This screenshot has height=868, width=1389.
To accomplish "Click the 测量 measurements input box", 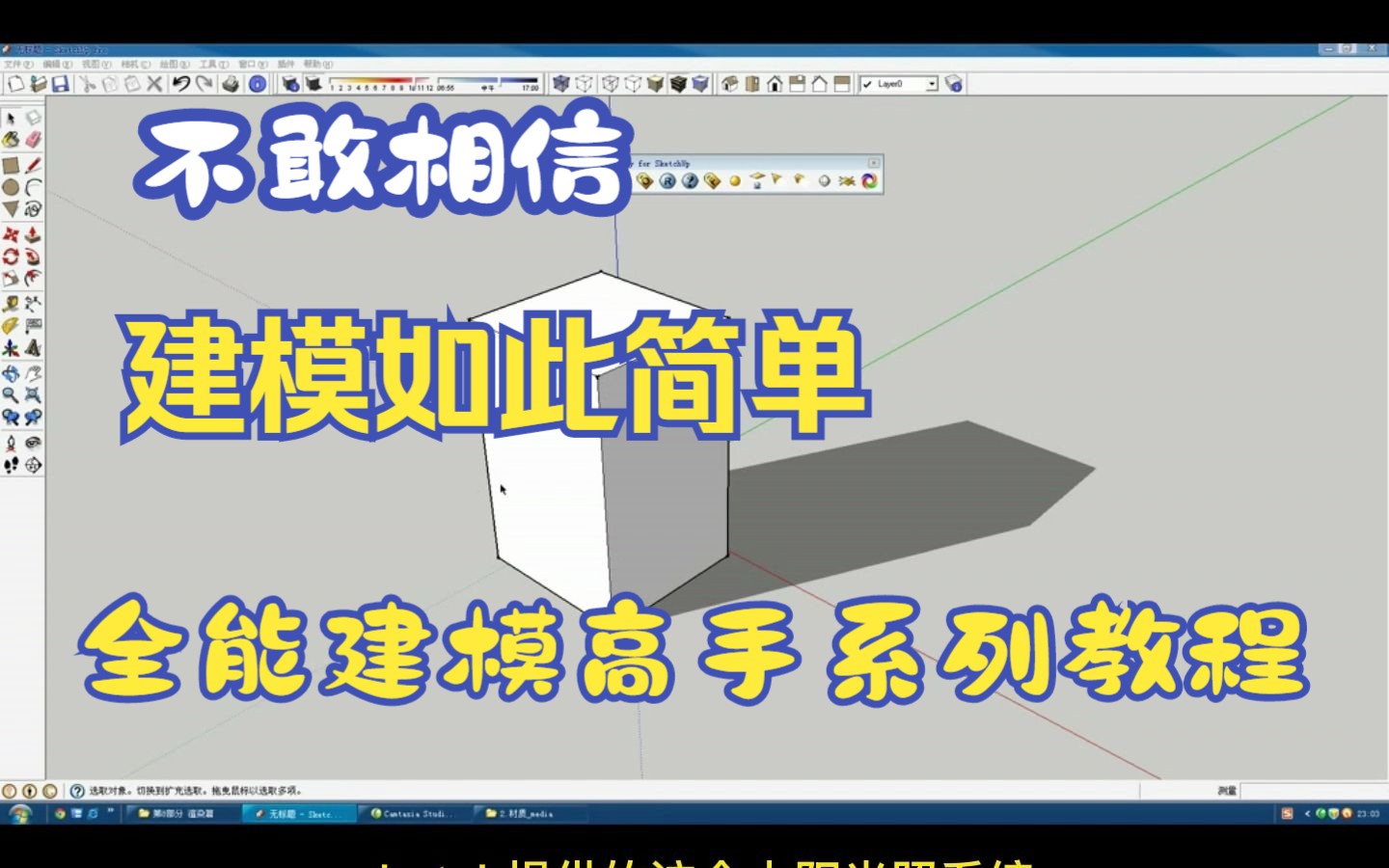I will click(x=1313, y=791).
